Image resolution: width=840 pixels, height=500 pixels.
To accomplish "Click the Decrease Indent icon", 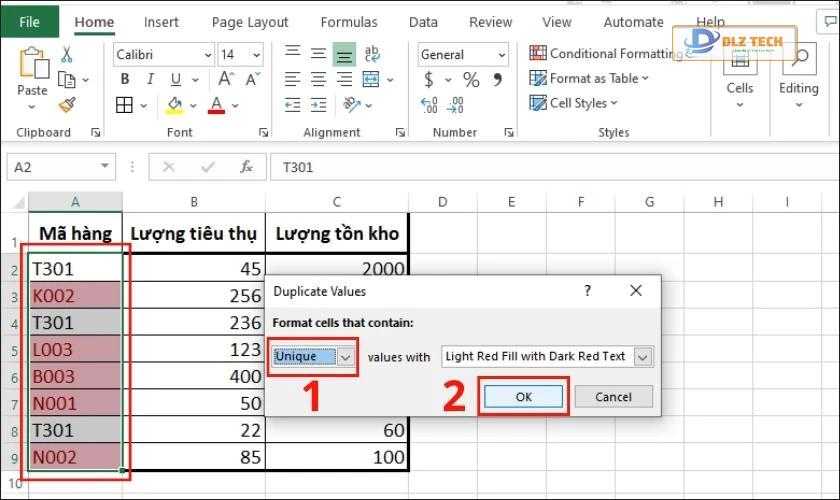I will (292, 105).
